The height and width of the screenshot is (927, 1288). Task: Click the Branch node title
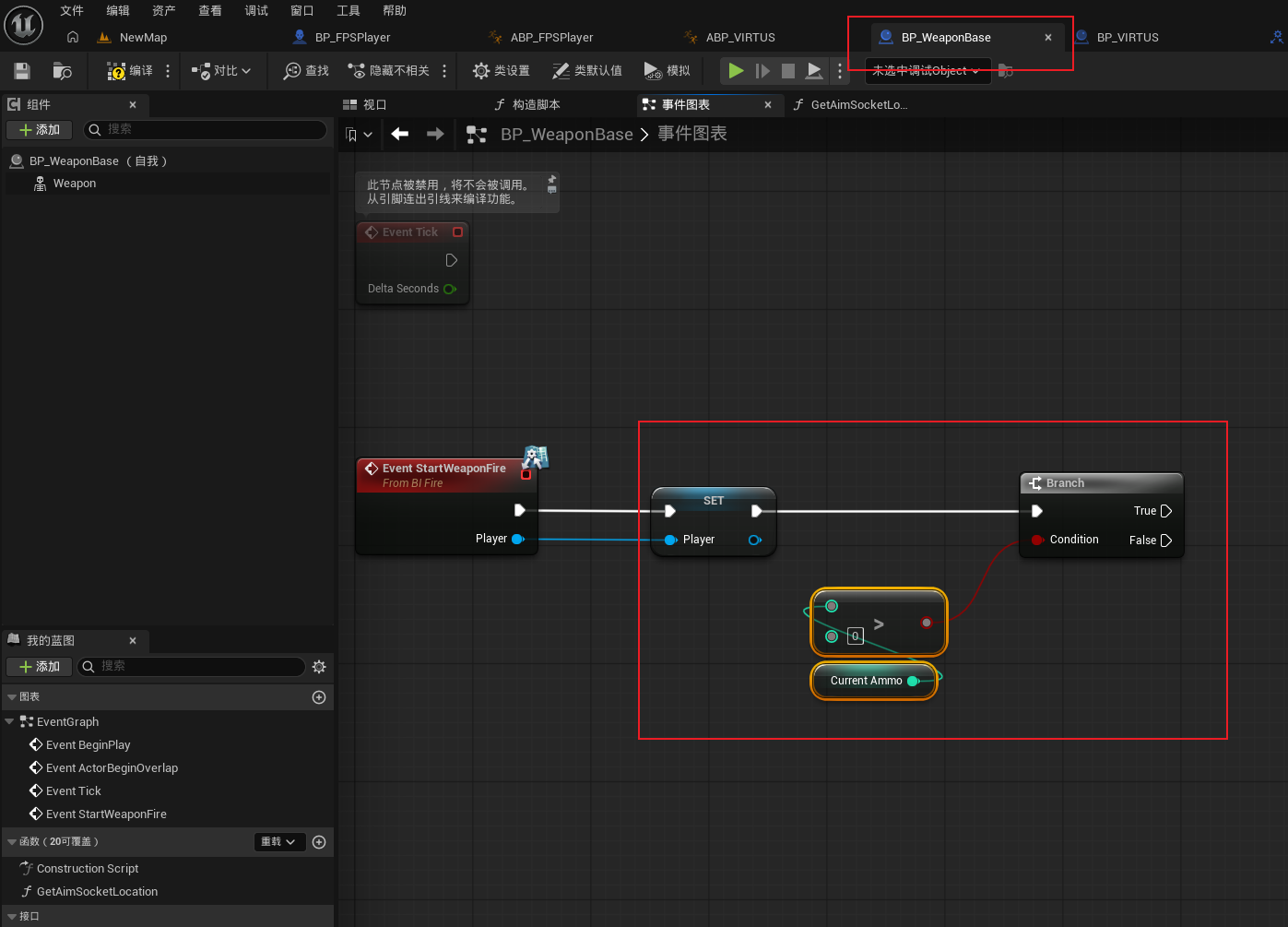(x=1065, y=483)
